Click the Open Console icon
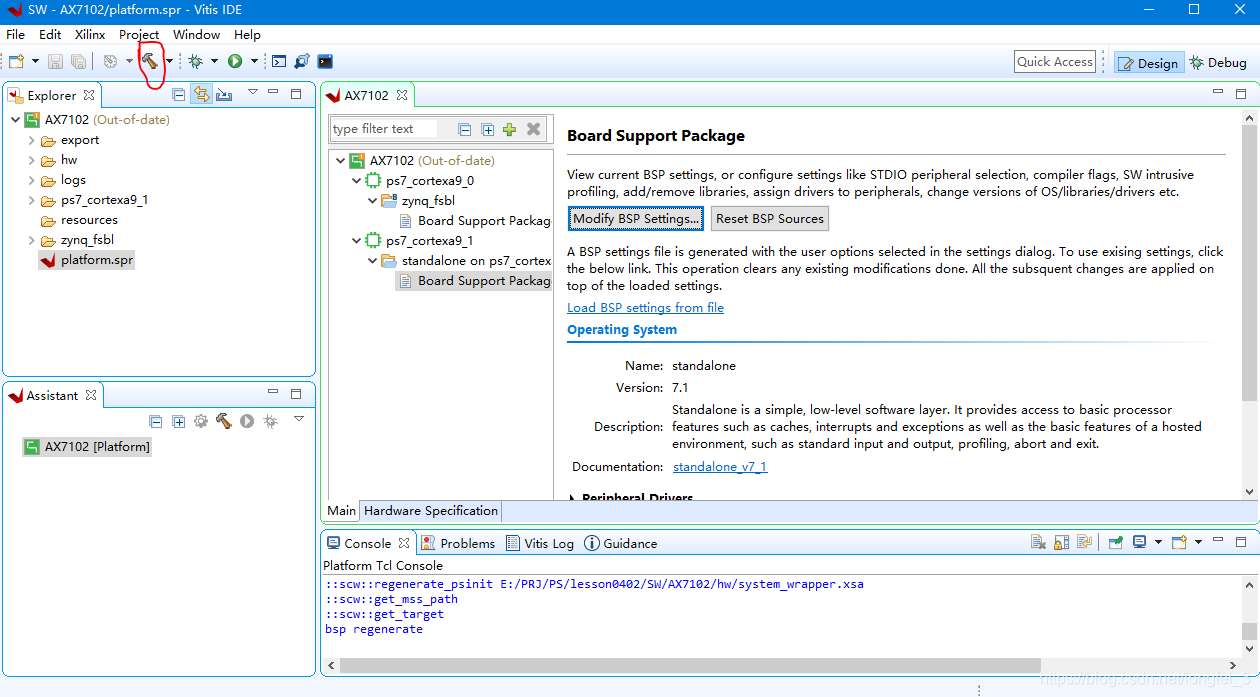The height and width of the screenshot is (697, 1260). tap(1180, 542)
